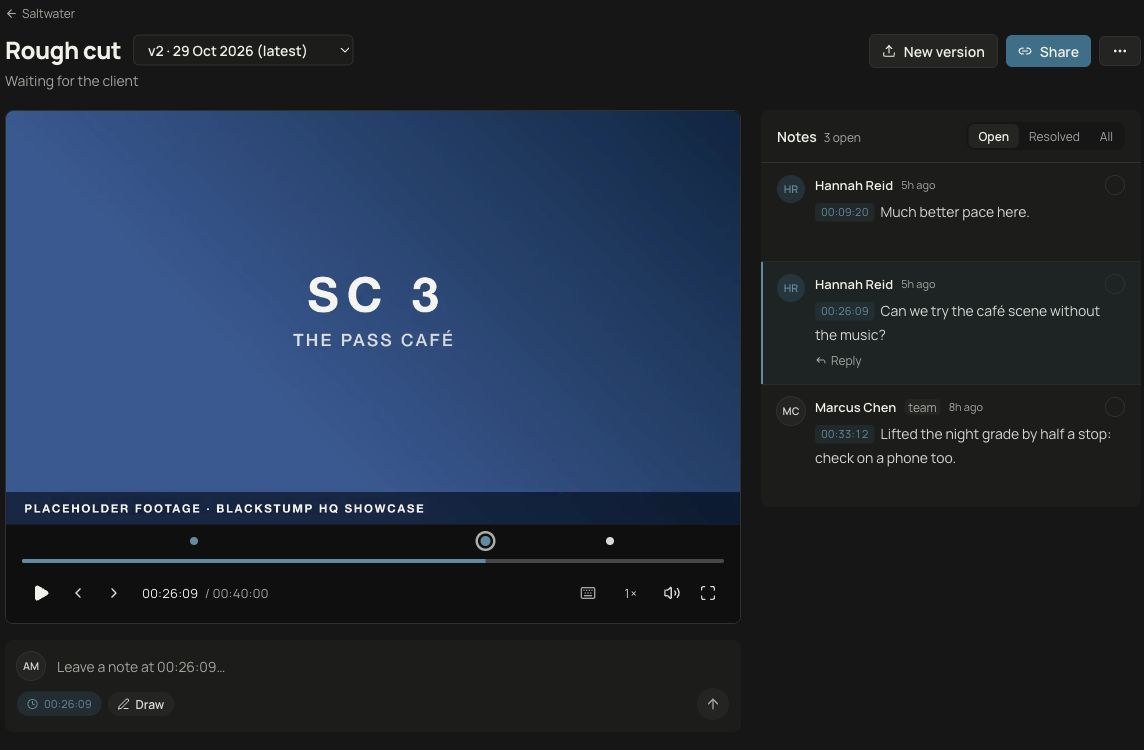Click the 'Waiting for the client' status
Viewport: 1144px width, 750px height.
tap(72, 81)
